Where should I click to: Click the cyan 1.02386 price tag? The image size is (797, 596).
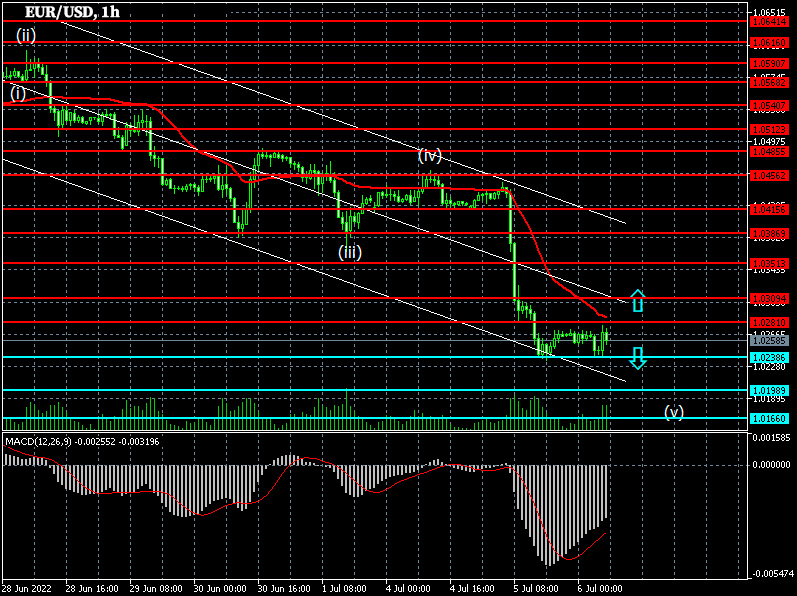point(770,357)
